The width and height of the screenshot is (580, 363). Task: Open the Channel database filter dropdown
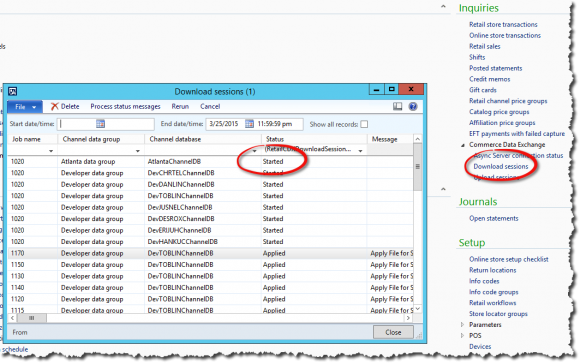tap(254, 151)
